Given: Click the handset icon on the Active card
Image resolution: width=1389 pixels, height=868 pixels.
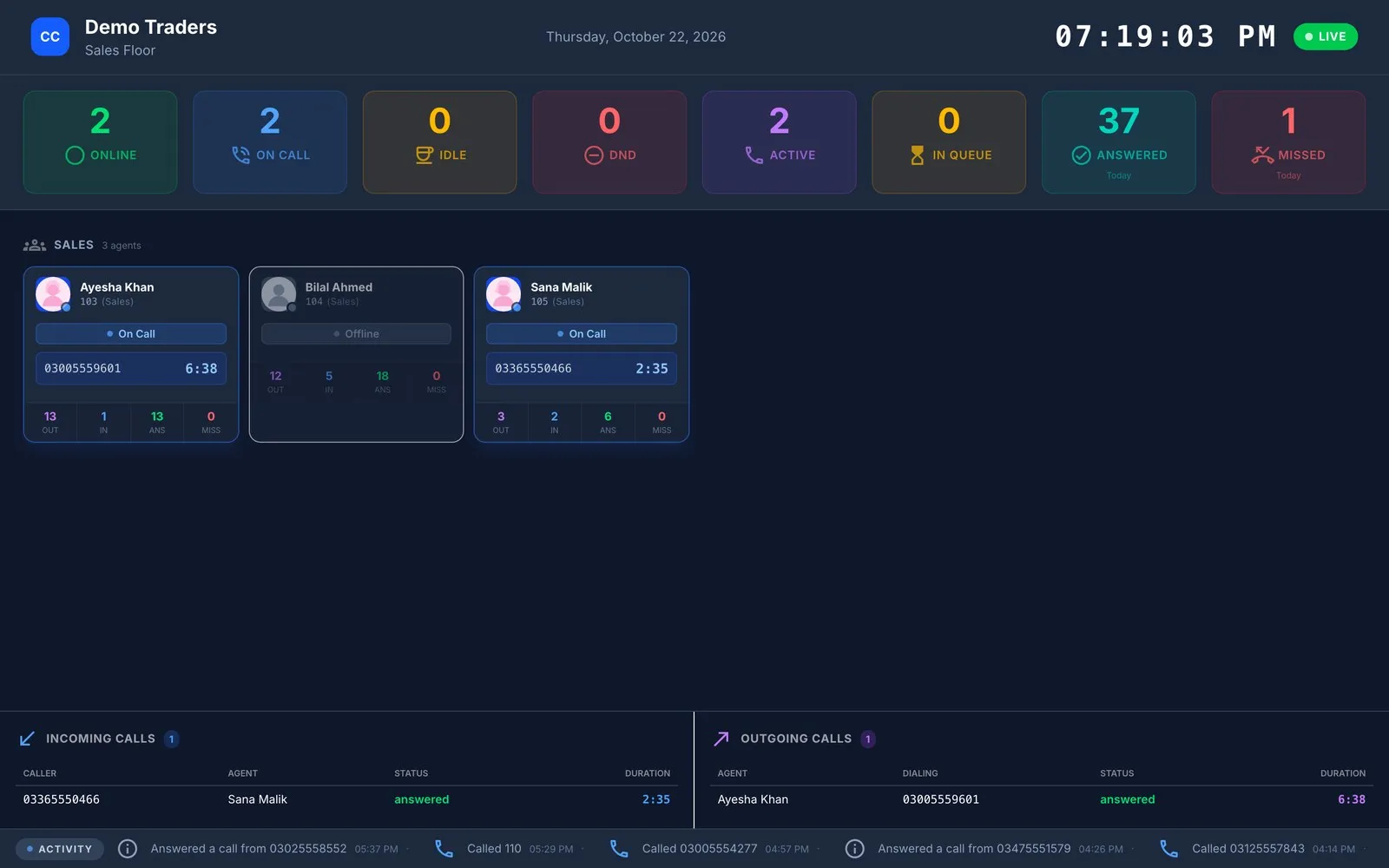Looking at the screenshot, I should [754, 155].
